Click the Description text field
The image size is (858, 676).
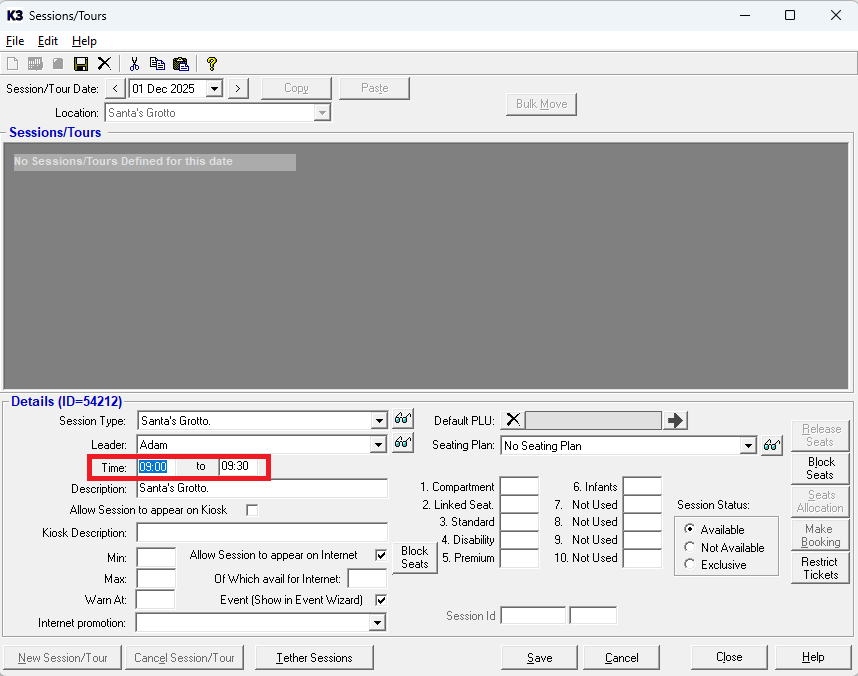coord(262,488)
